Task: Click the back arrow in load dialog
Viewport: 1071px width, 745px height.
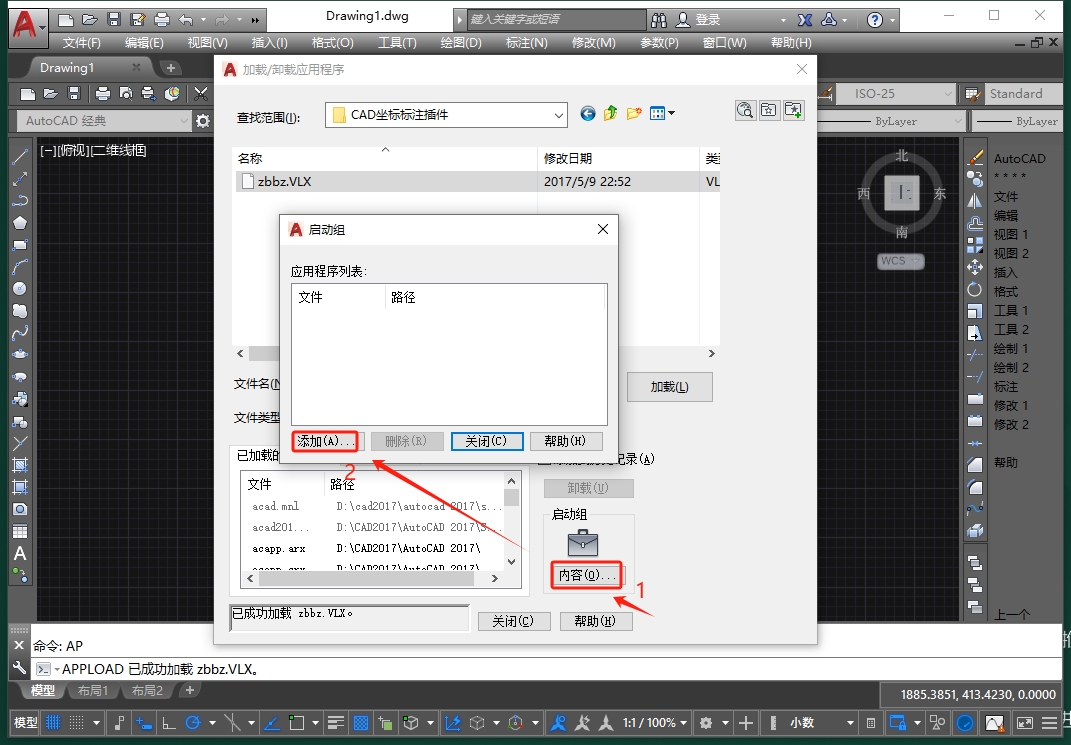Action: tap(587, 113)
